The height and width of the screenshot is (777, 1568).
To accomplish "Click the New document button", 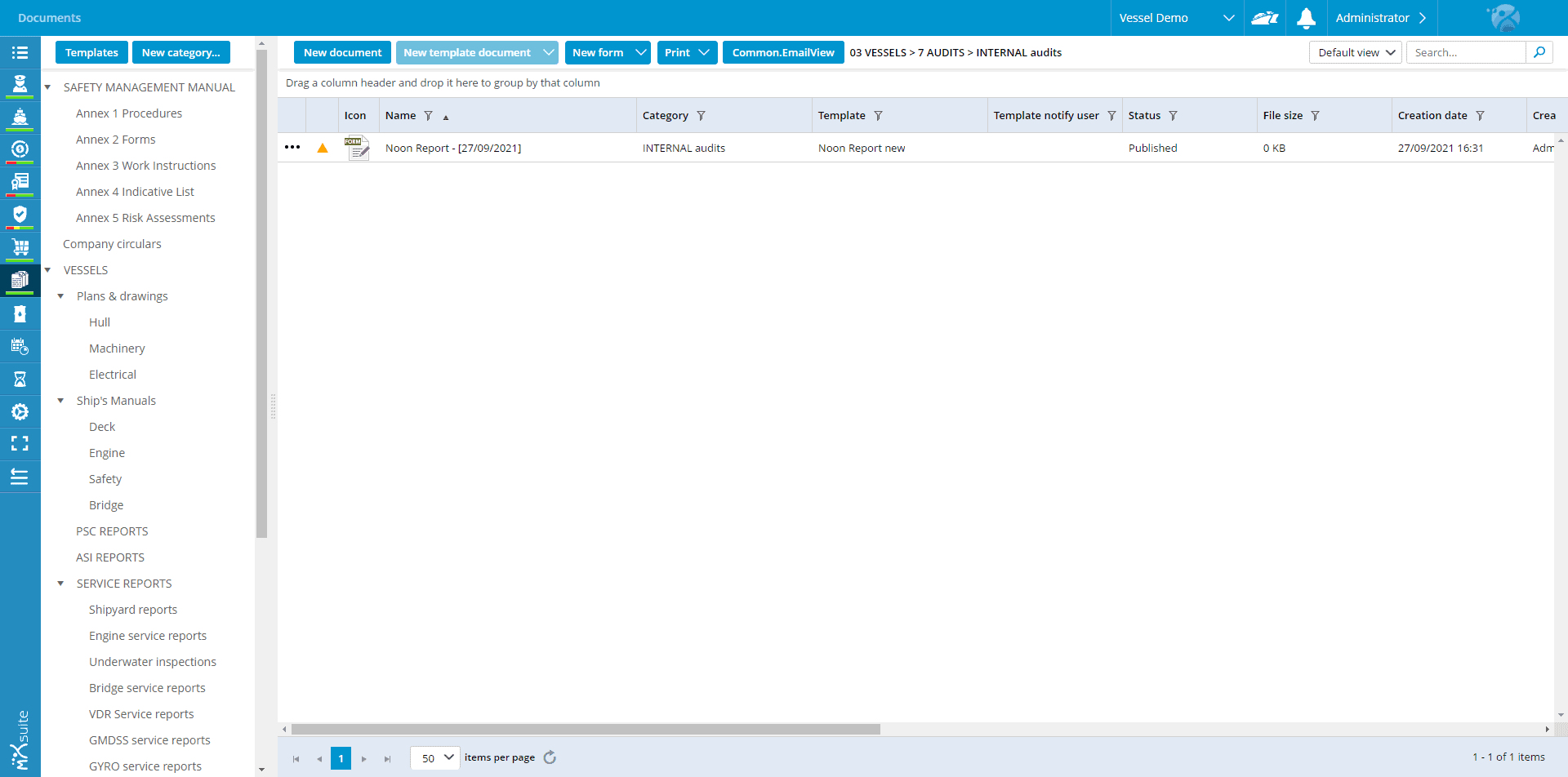I will pos(342,52).
